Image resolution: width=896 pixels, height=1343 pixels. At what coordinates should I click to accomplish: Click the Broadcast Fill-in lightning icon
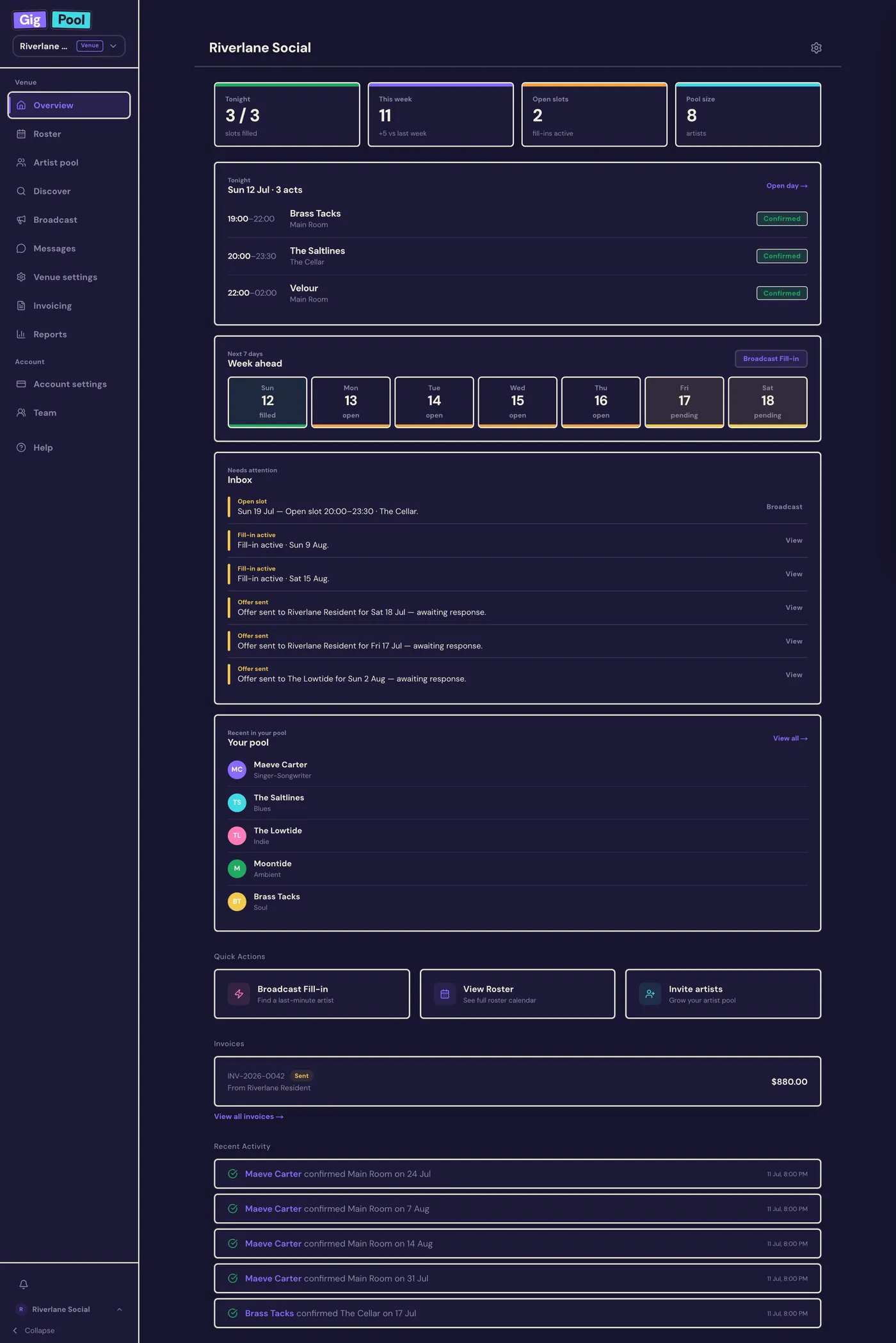(239, 994)
